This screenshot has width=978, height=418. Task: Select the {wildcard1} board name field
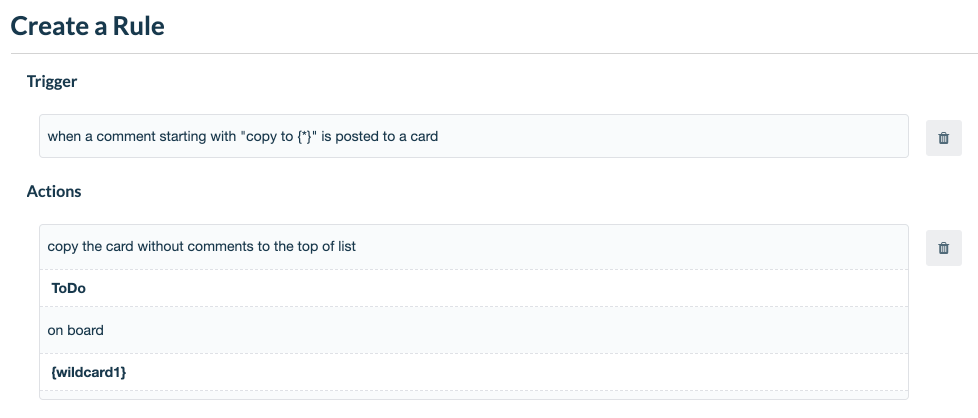[474, 372]
